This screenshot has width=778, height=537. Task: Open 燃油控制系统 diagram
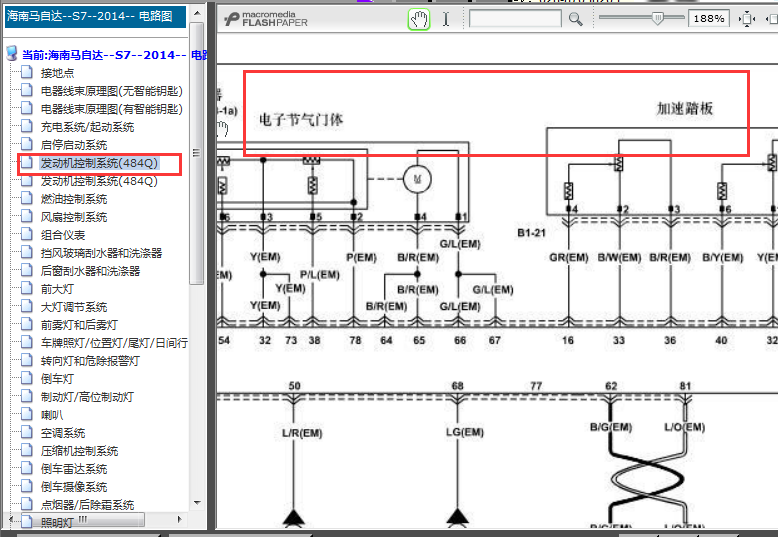click(74, 199)
